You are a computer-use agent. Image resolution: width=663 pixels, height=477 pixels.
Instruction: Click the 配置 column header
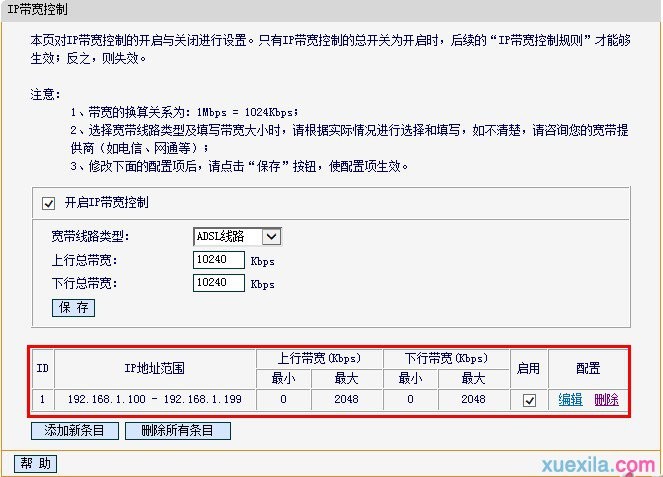[588, 368]
